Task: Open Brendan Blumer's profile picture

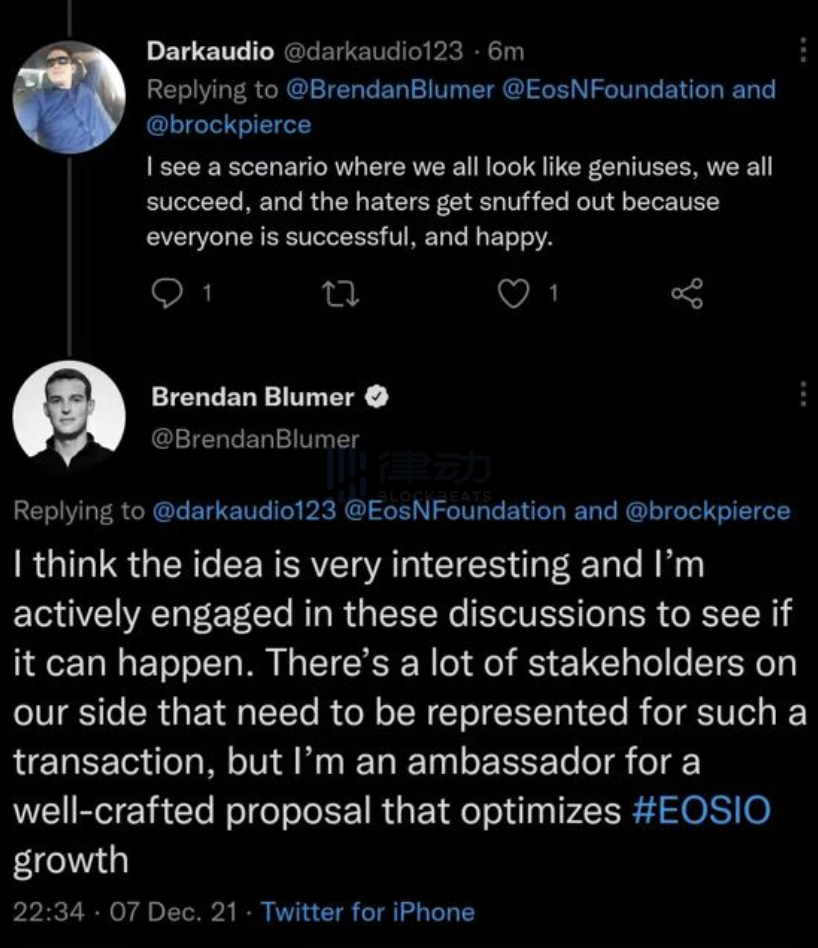Action: click(69, 417)
